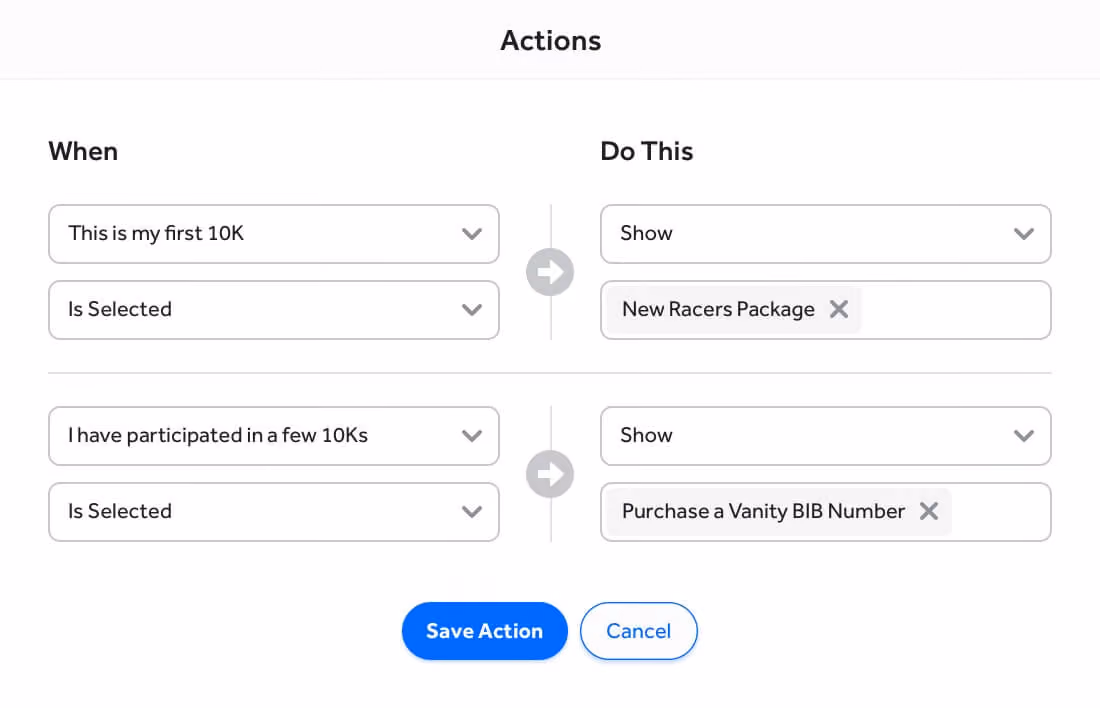Click the 'When' column heading
Image resolution: width=1100 pixels, height=708 pixels.
click(x=83, y=152)
